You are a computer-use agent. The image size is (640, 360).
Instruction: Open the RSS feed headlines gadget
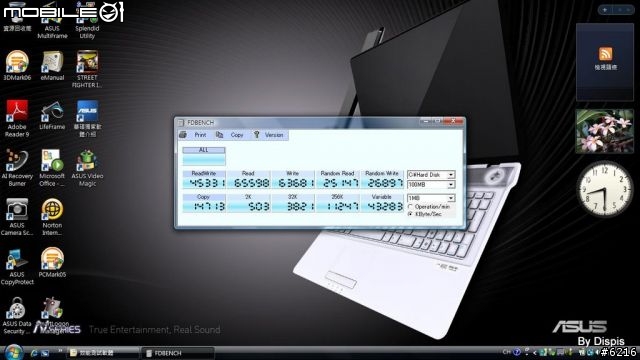605,62
